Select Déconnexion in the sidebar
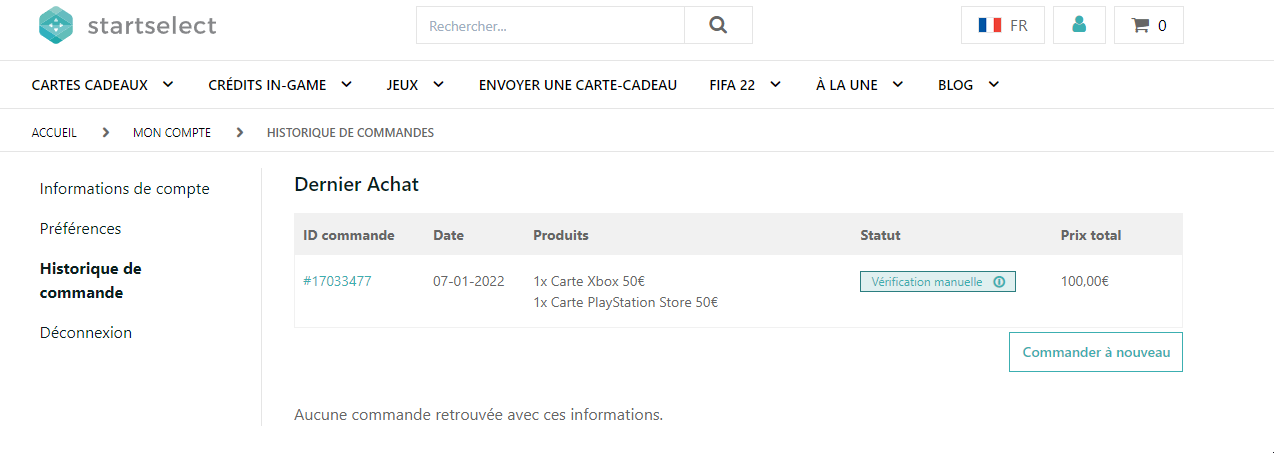 [86, 333]
